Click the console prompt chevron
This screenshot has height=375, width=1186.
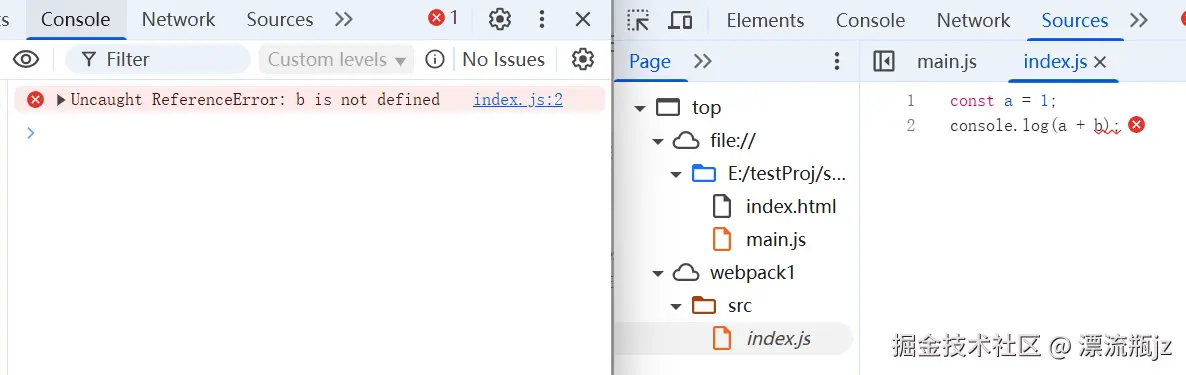coord(31,133)
